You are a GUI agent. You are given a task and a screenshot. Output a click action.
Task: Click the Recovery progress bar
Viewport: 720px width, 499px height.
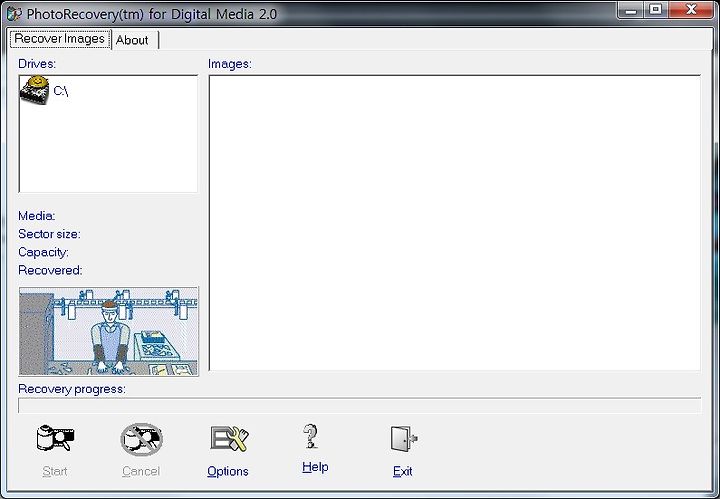pyautogui.click(x=360, y=405)
